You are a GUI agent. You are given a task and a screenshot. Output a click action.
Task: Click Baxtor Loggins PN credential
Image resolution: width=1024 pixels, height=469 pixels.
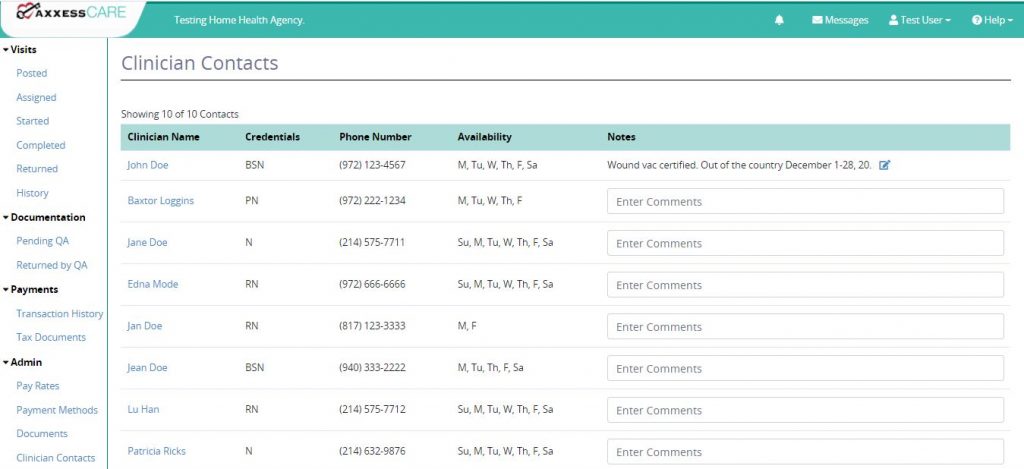pyautogui.click(x=251, y=201)
